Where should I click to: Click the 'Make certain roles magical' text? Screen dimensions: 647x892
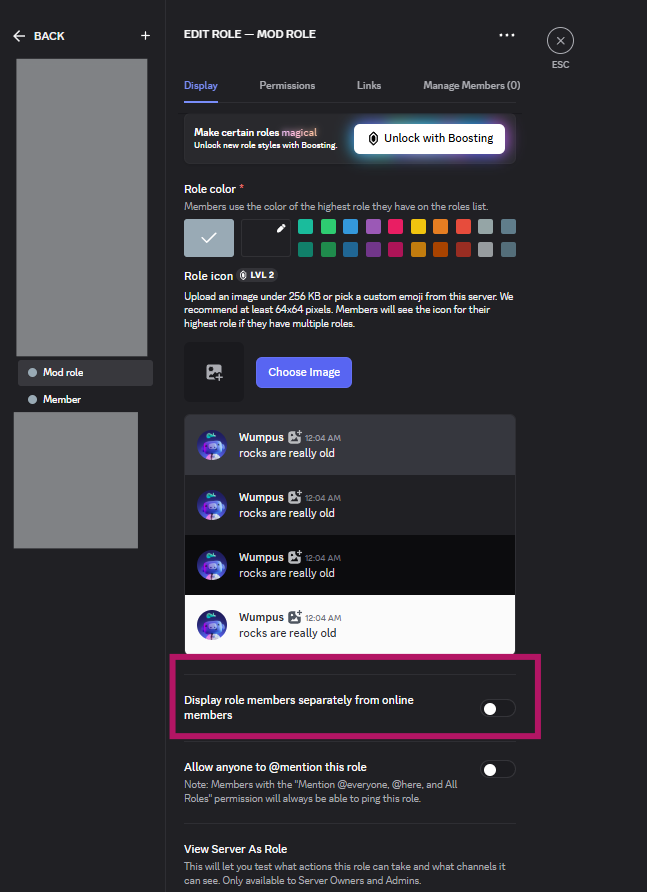click(x=255, y=133)
